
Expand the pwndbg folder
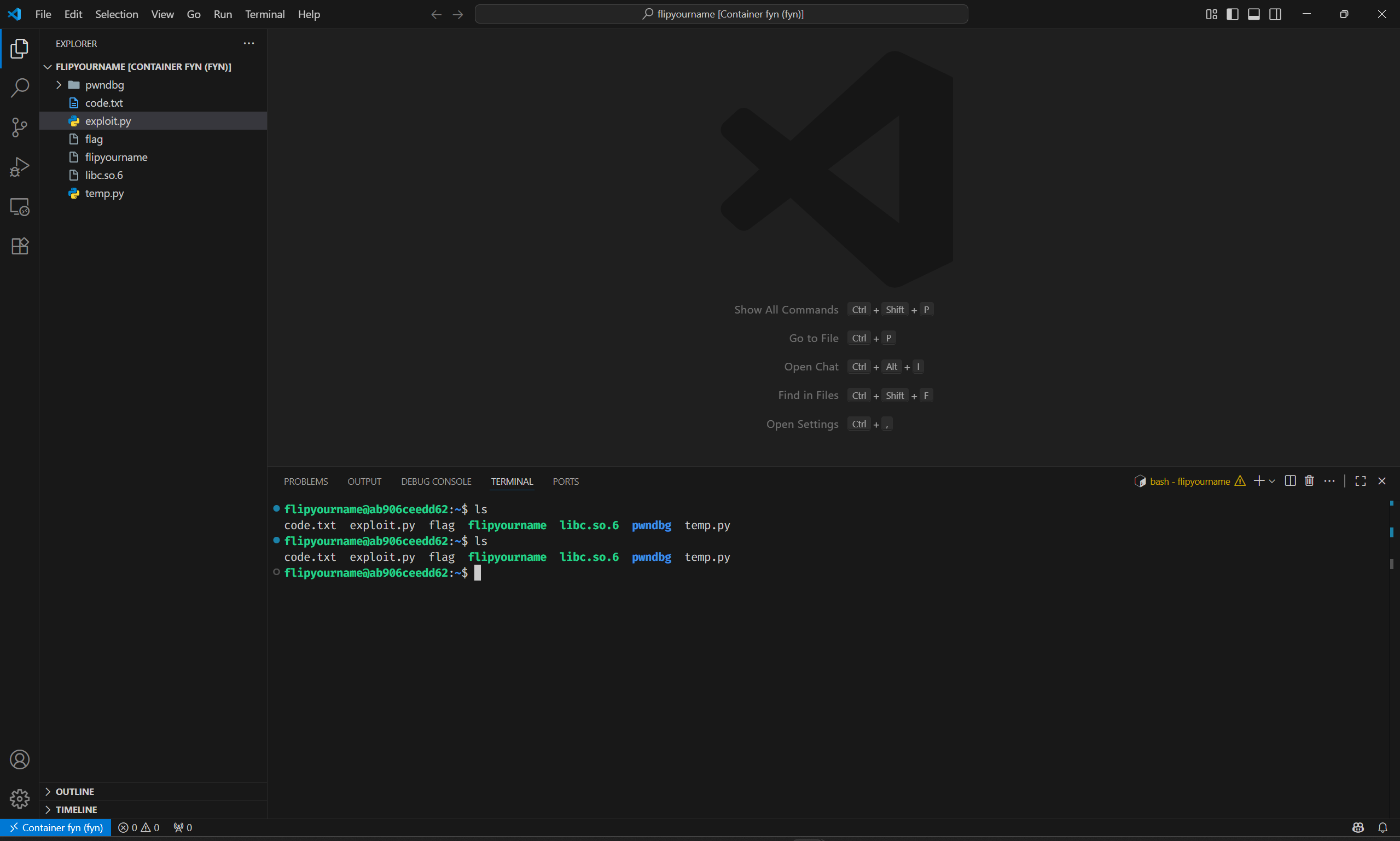104,85
